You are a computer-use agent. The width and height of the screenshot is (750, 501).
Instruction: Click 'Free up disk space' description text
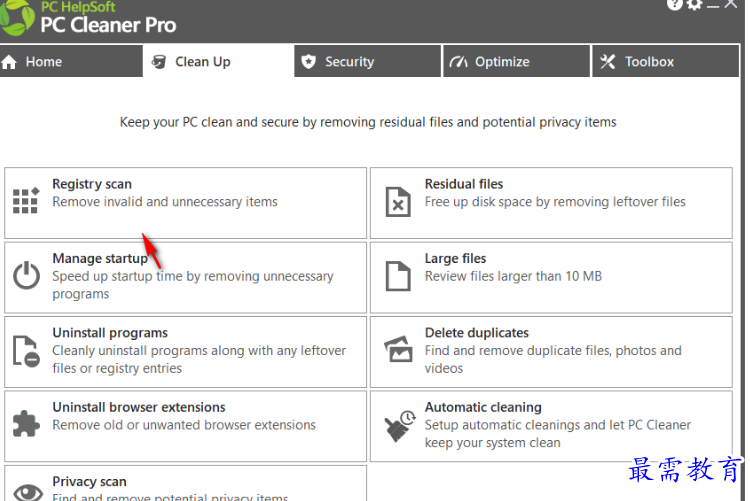[555, 202]
